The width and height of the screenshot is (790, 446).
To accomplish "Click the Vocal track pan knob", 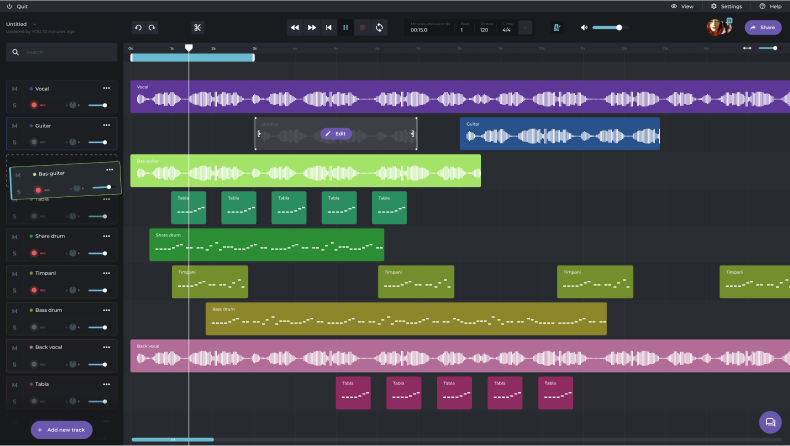I will (x=73, y=105).
